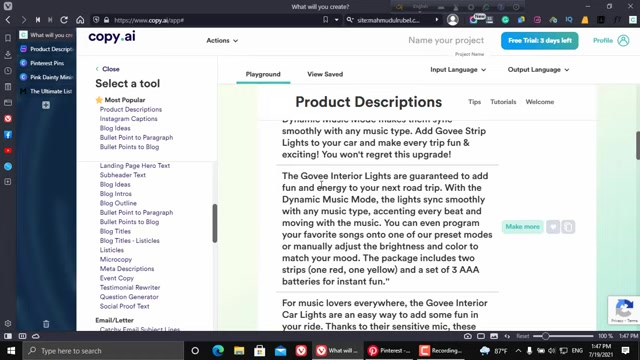Select the Playground tab
This screenshot has height=360, width=640.
click(x=263, y=74)
